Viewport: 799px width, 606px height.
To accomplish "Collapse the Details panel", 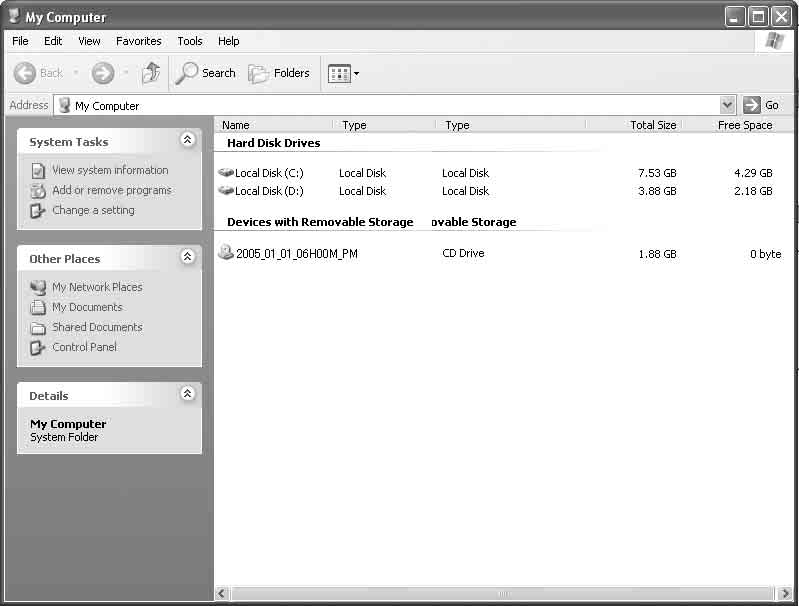I will [188, 393].
